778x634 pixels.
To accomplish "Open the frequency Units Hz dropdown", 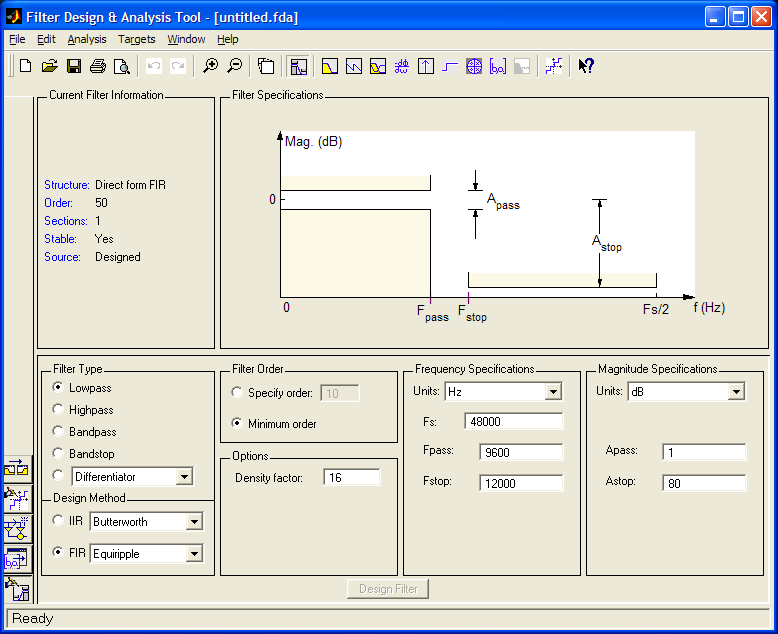I will (553, 392).
